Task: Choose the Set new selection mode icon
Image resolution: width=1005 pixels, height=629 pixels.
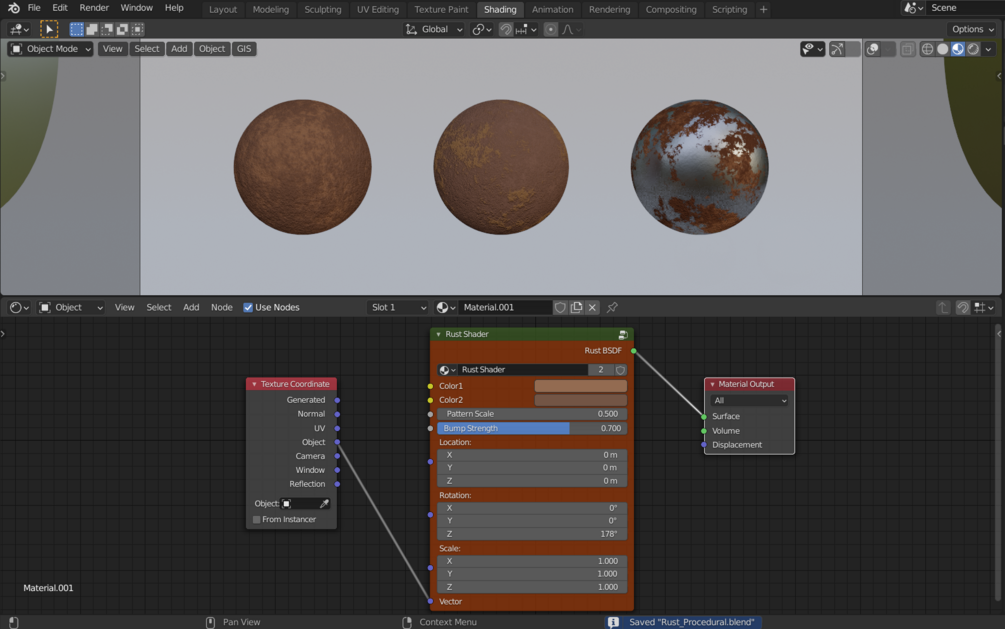Action: (x=76, y=29)
